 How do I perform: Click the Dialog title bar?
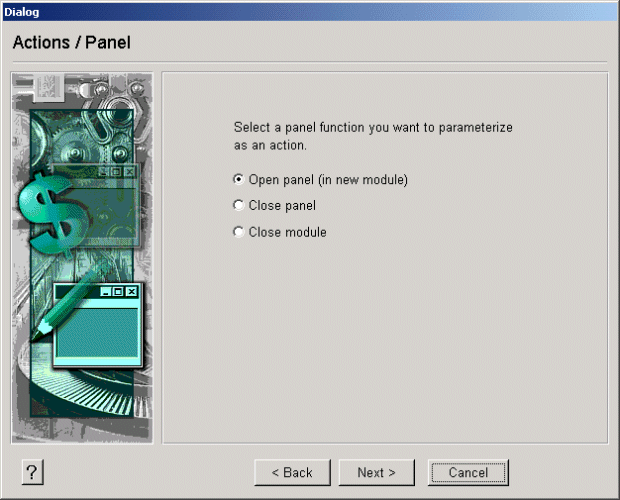click(x=310, y=12)
